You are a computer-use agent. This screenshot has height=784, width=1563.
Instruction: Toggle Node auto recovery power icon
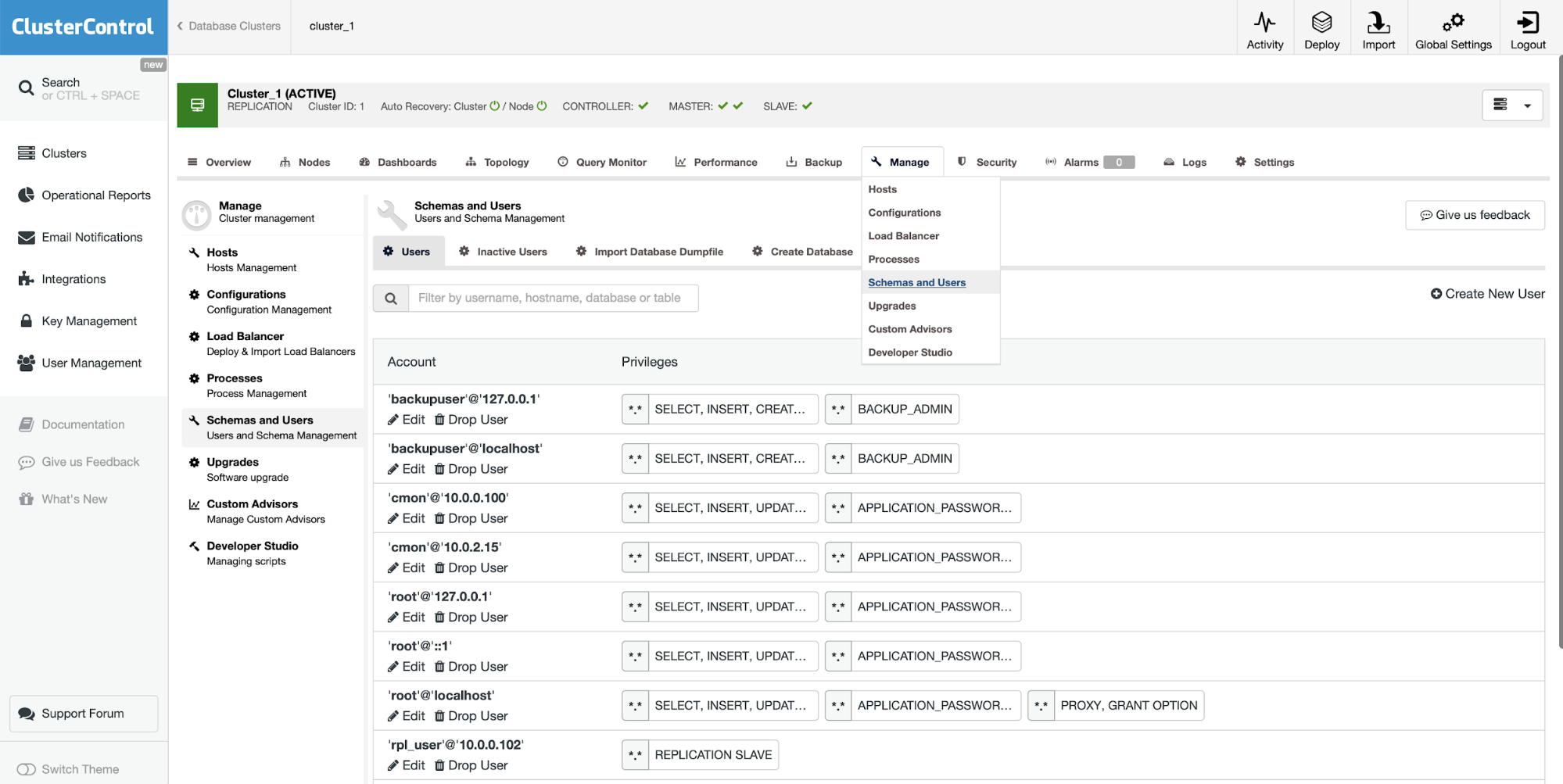coord(542,106)
